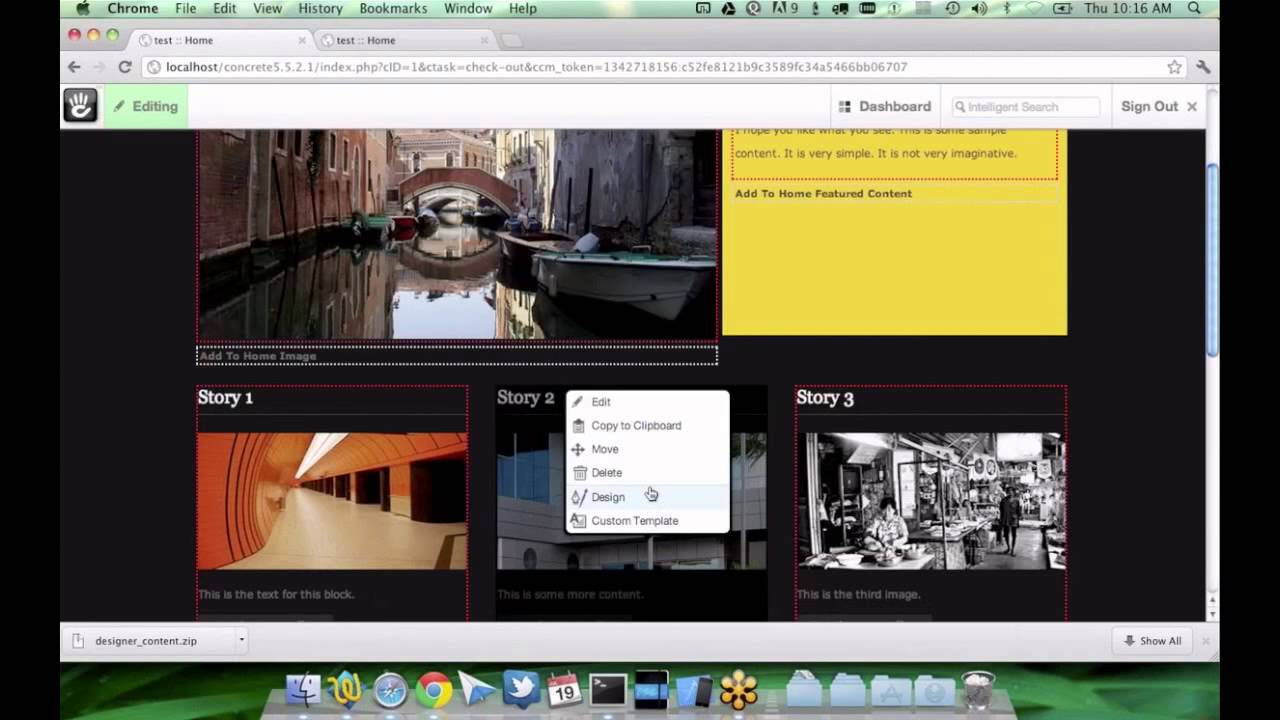Choose Design in the block context menu

tap(648, 497)
